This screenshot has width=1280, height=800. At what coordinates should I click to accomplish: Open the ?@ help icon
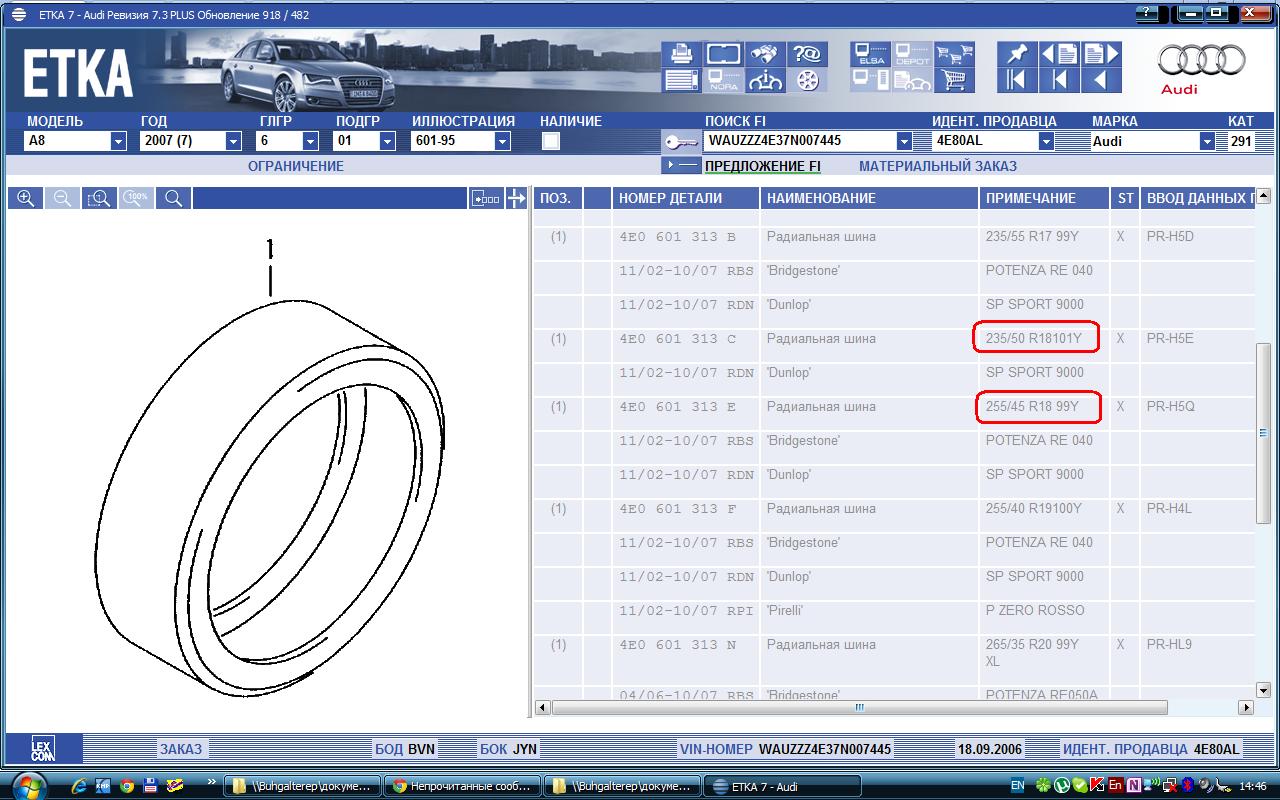[x=806, y=54]
